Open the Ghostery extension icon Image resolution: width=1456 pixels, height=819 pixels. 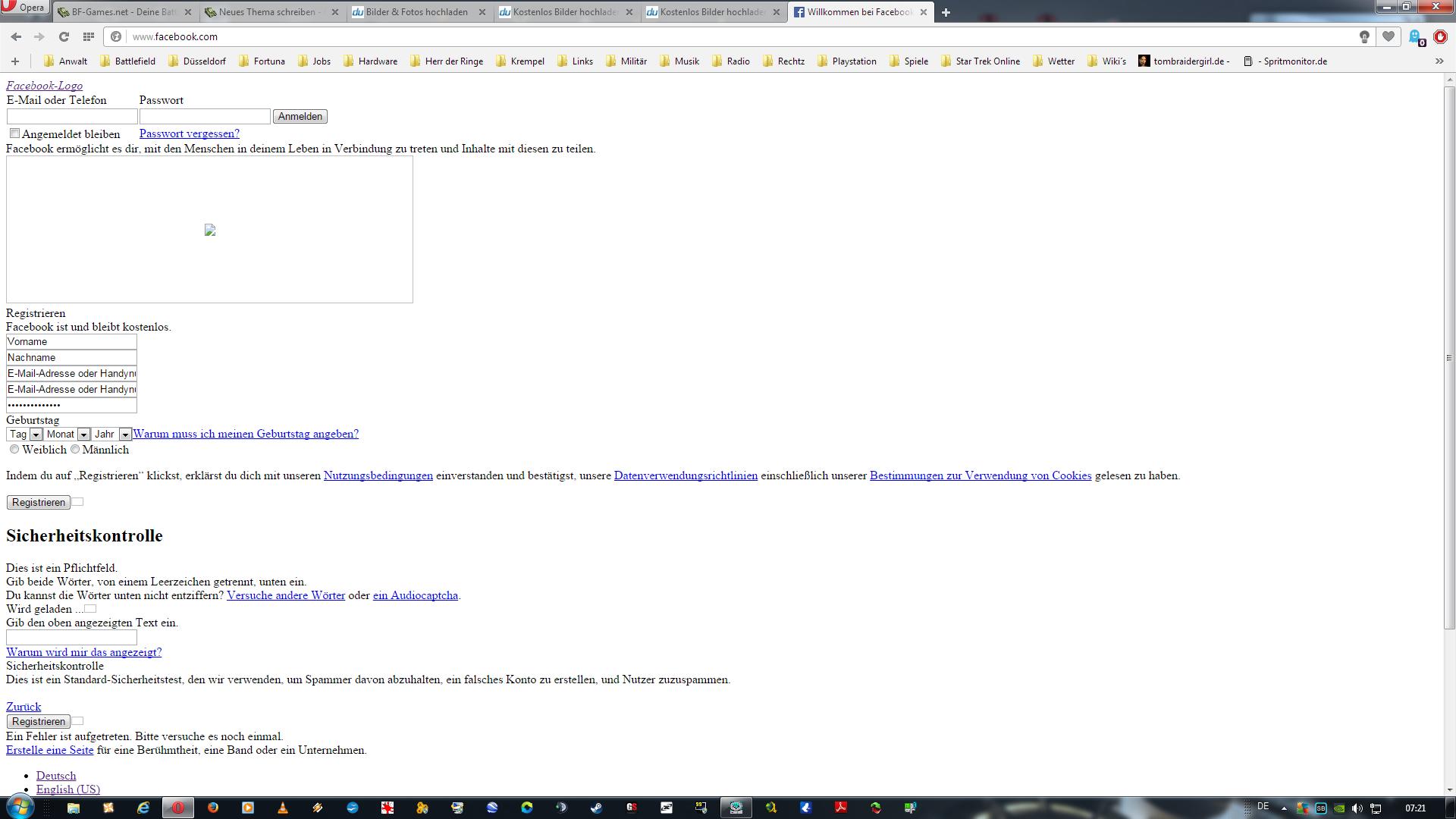[x=1415, y=36]
